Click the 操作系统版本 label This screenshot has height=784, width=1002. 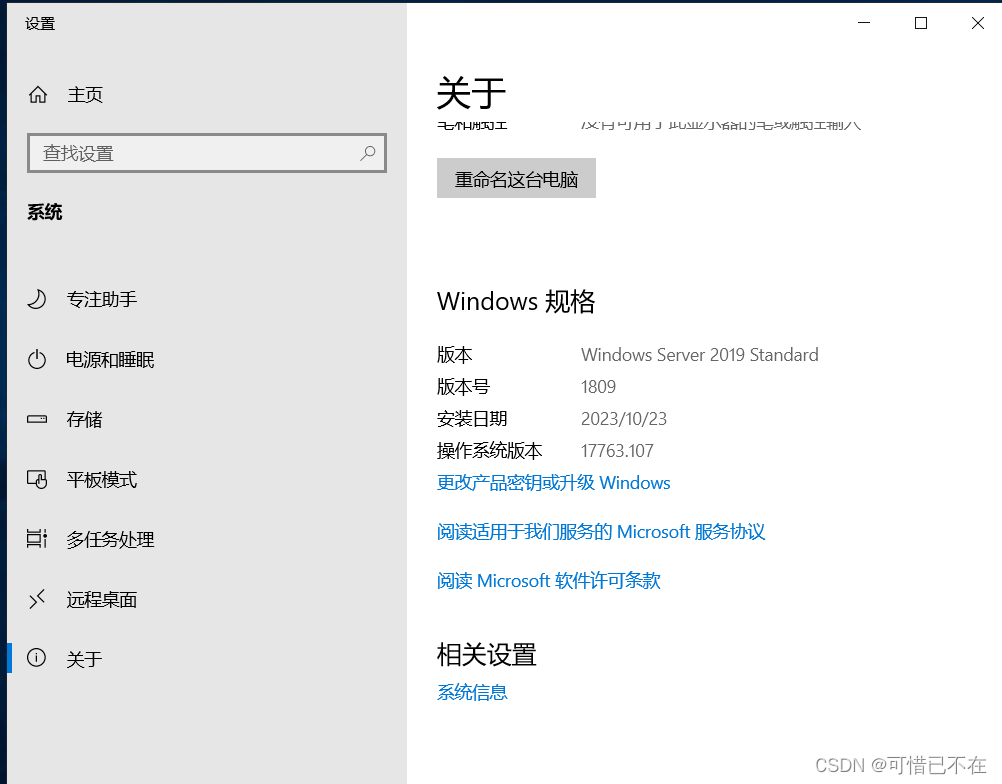tap(489, 450)
